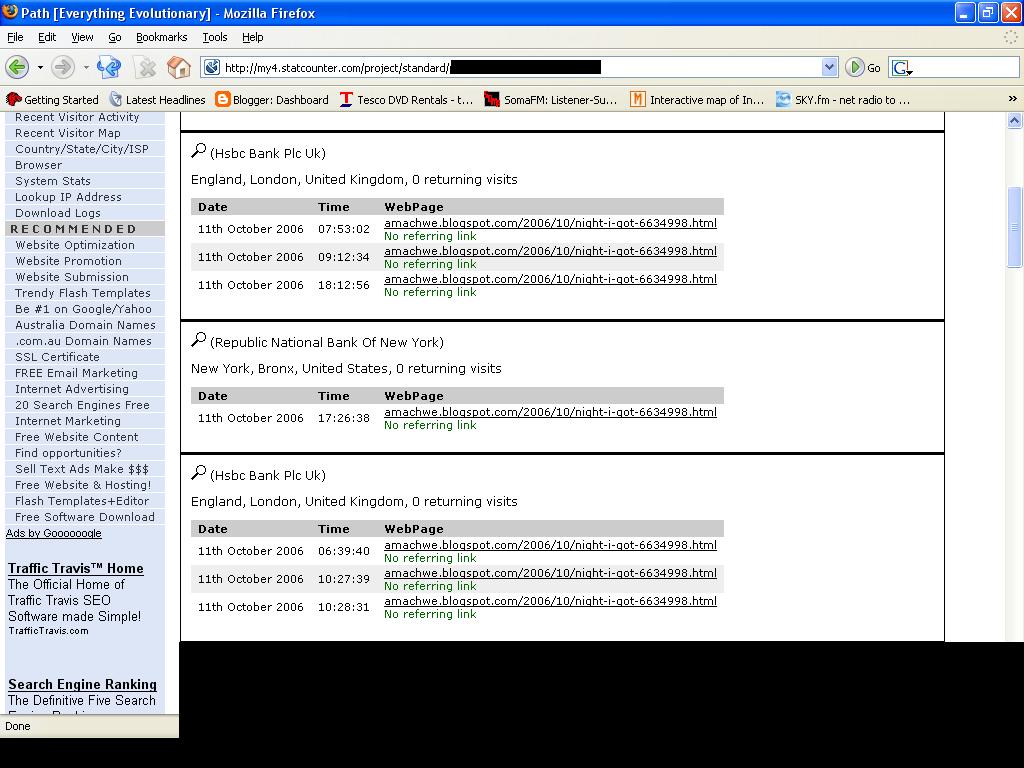Open the Back button history dropdown
This screenshot has height=768, width=1024.
coord(40,67)
